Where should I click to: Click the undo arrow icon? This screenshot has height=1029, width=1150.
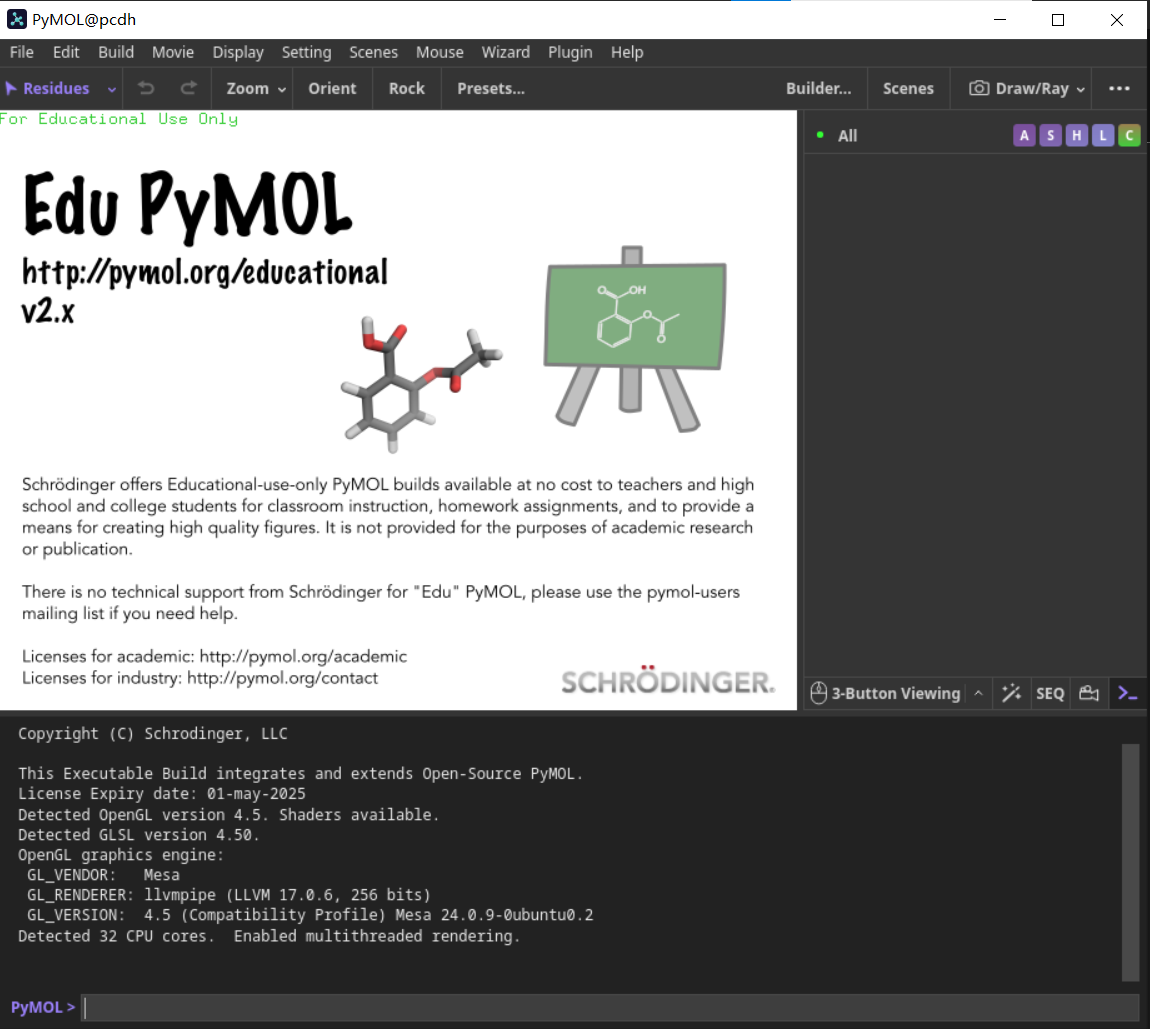tap(146, 88)
